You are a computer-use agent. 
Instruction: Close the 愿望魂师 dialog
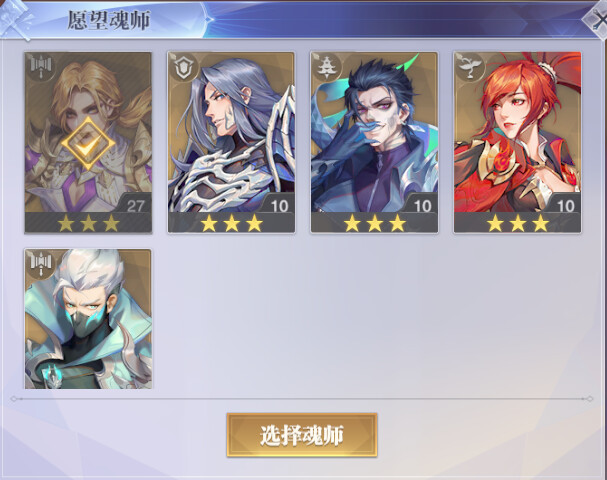[598, 19]
